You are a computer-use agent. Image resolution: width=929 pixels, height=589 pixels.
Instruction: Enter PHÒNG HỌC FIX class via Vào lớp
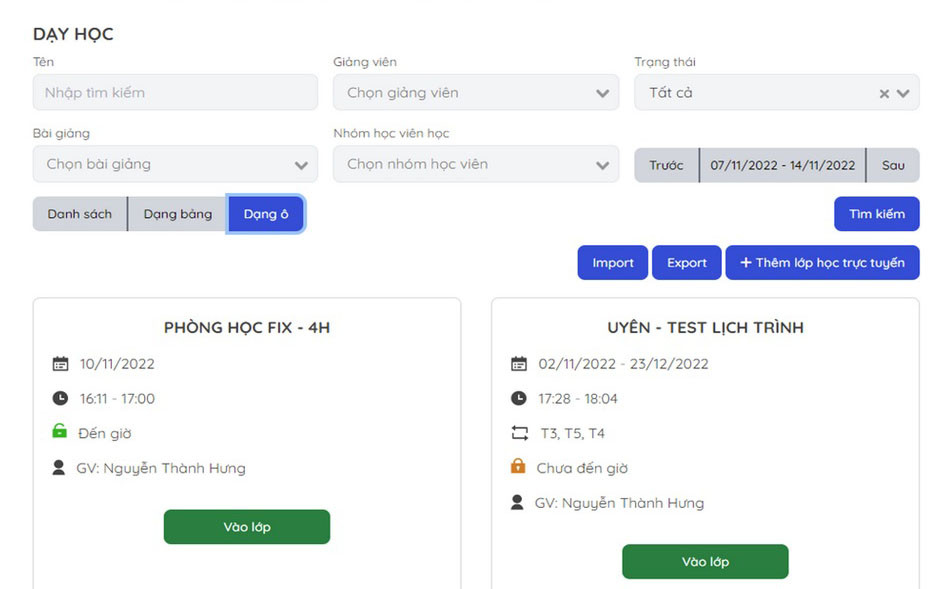tap(247, 527)
